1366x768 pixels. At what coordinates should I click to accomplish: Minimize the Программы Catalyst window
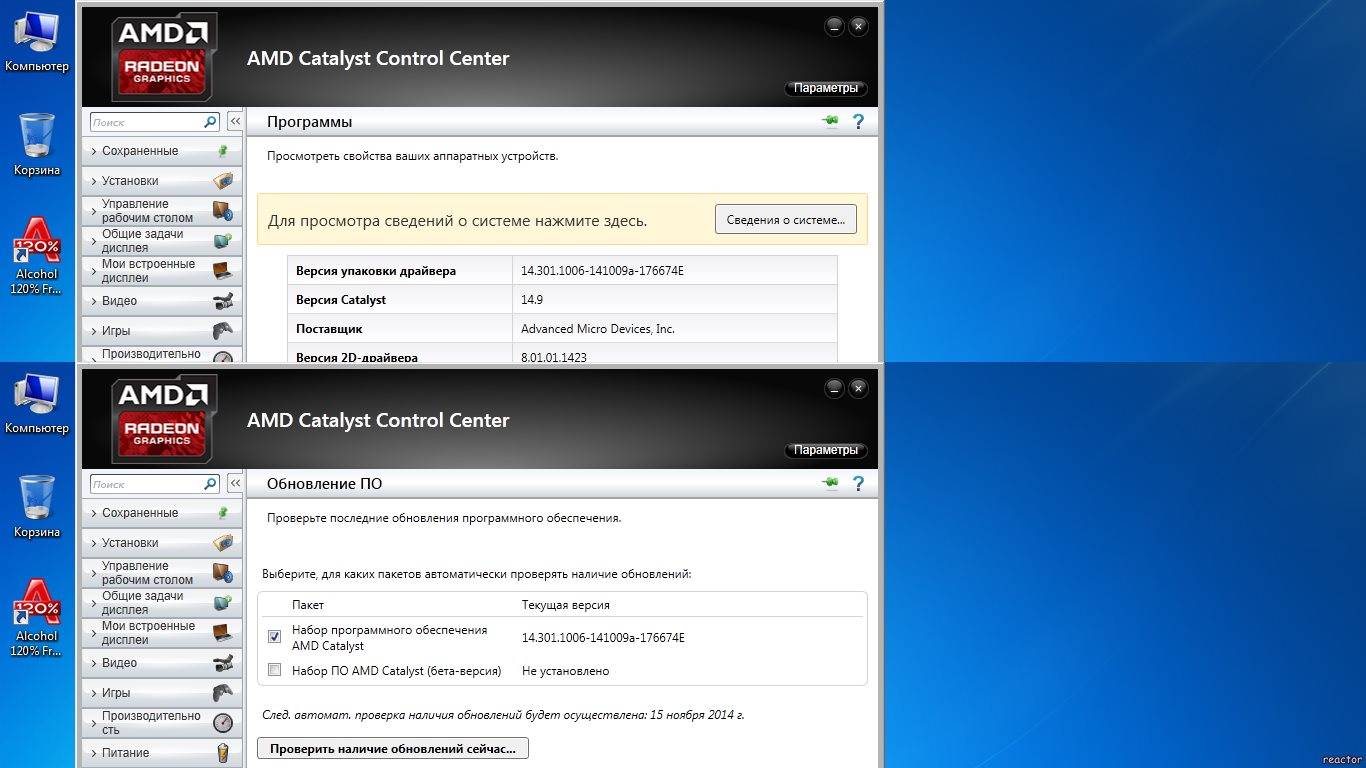point(834,26)
